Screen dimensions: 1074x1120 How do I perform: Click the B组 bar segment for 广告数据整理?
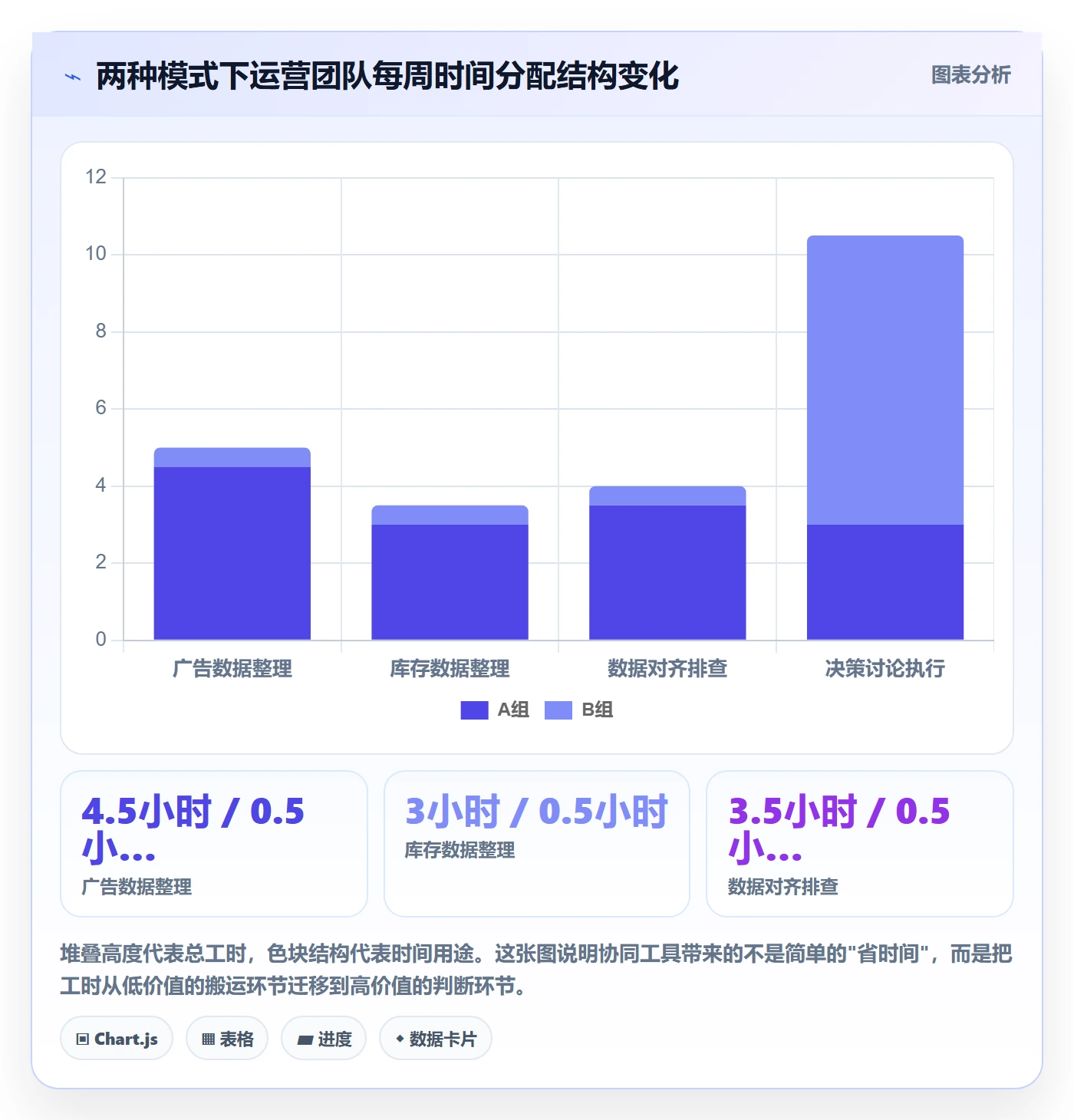(x=232, y=457)
